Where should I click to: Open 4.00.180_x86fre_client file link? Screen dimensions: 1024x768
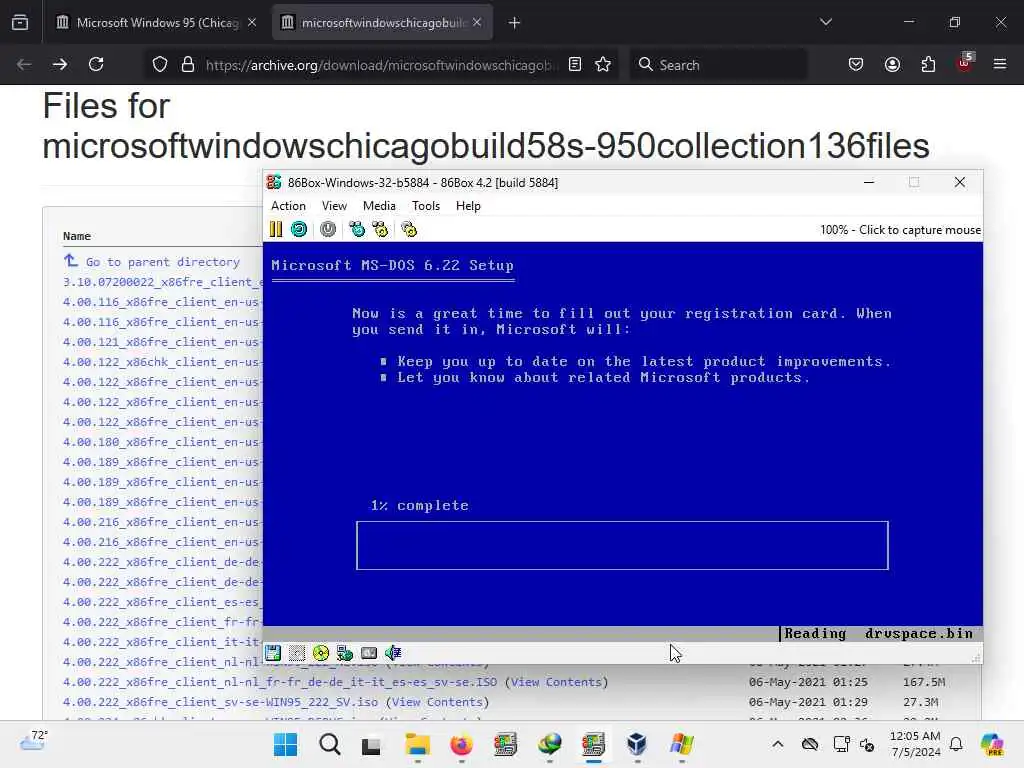point(163,442)
